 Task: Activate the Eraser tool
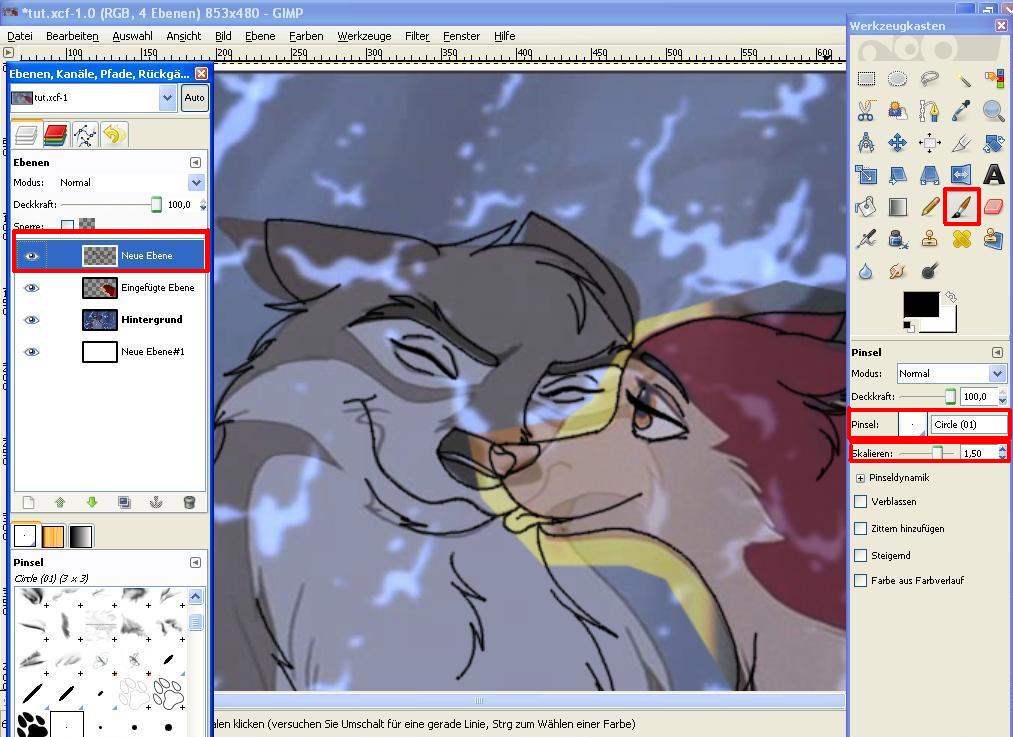994,207
